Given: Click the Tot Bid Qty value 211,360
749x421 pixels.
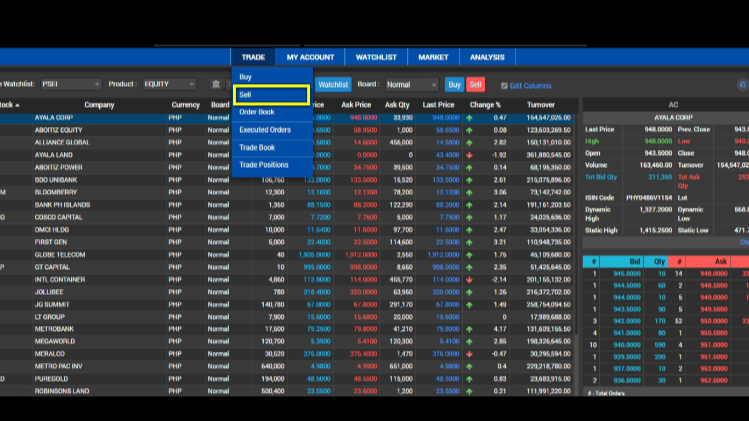Looking at the screenshot, I should [660, 177].
